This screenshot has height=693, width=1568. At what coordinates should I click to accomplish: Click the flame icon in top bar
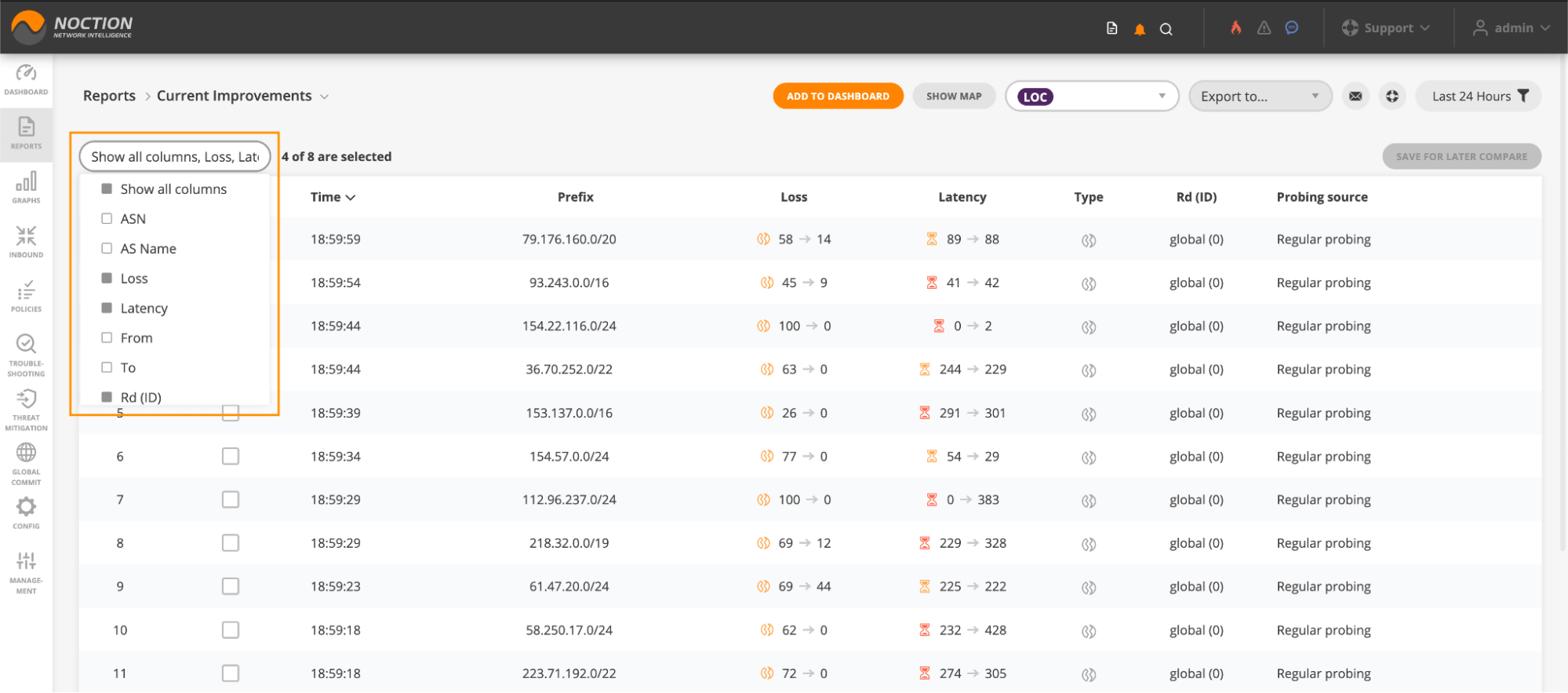coord(1235,28)
